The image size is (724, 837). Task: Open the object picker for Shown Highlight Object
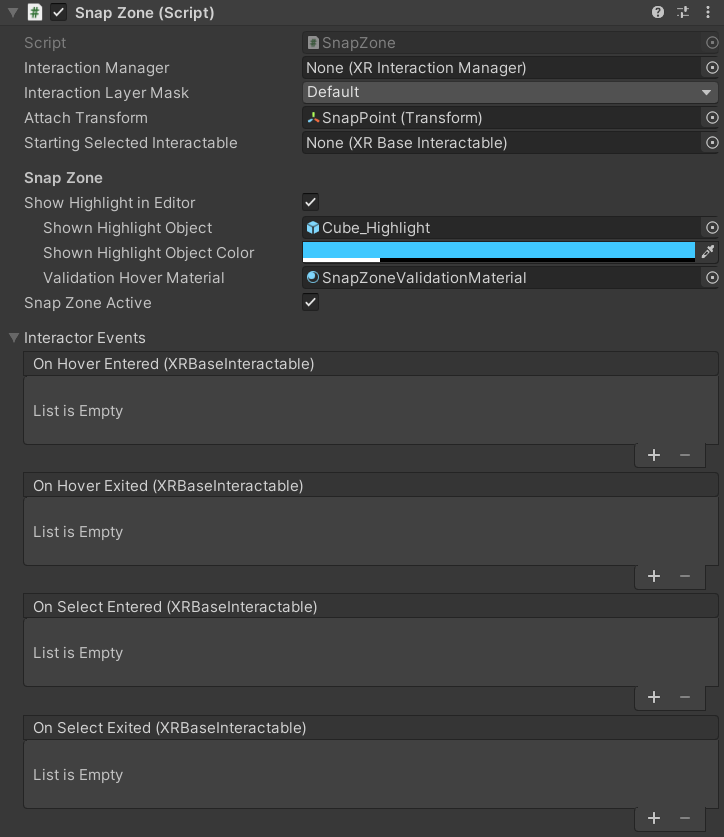click(x=711, y=227)
